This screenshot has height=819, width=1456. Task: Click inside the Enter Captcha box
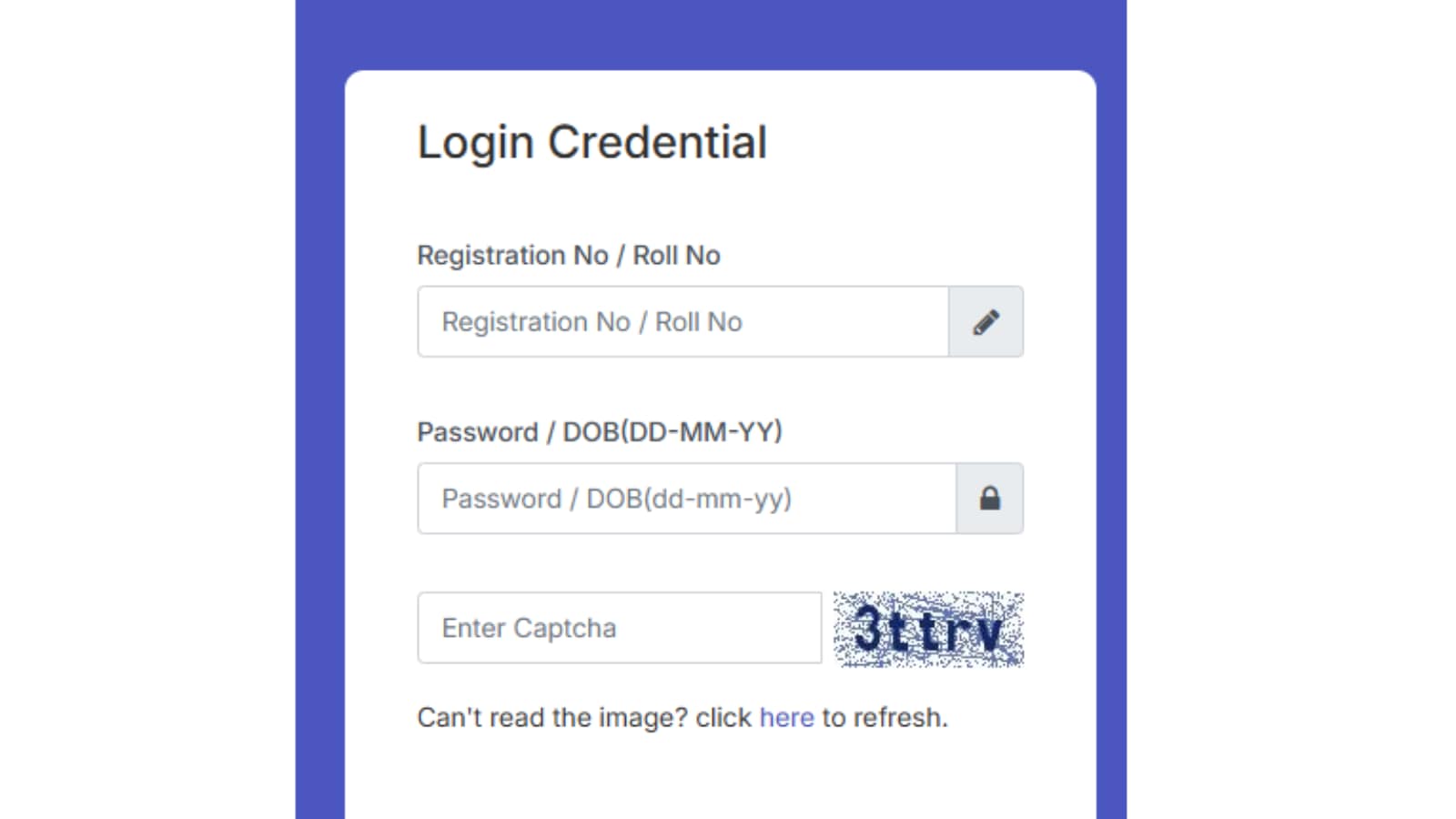619,628
